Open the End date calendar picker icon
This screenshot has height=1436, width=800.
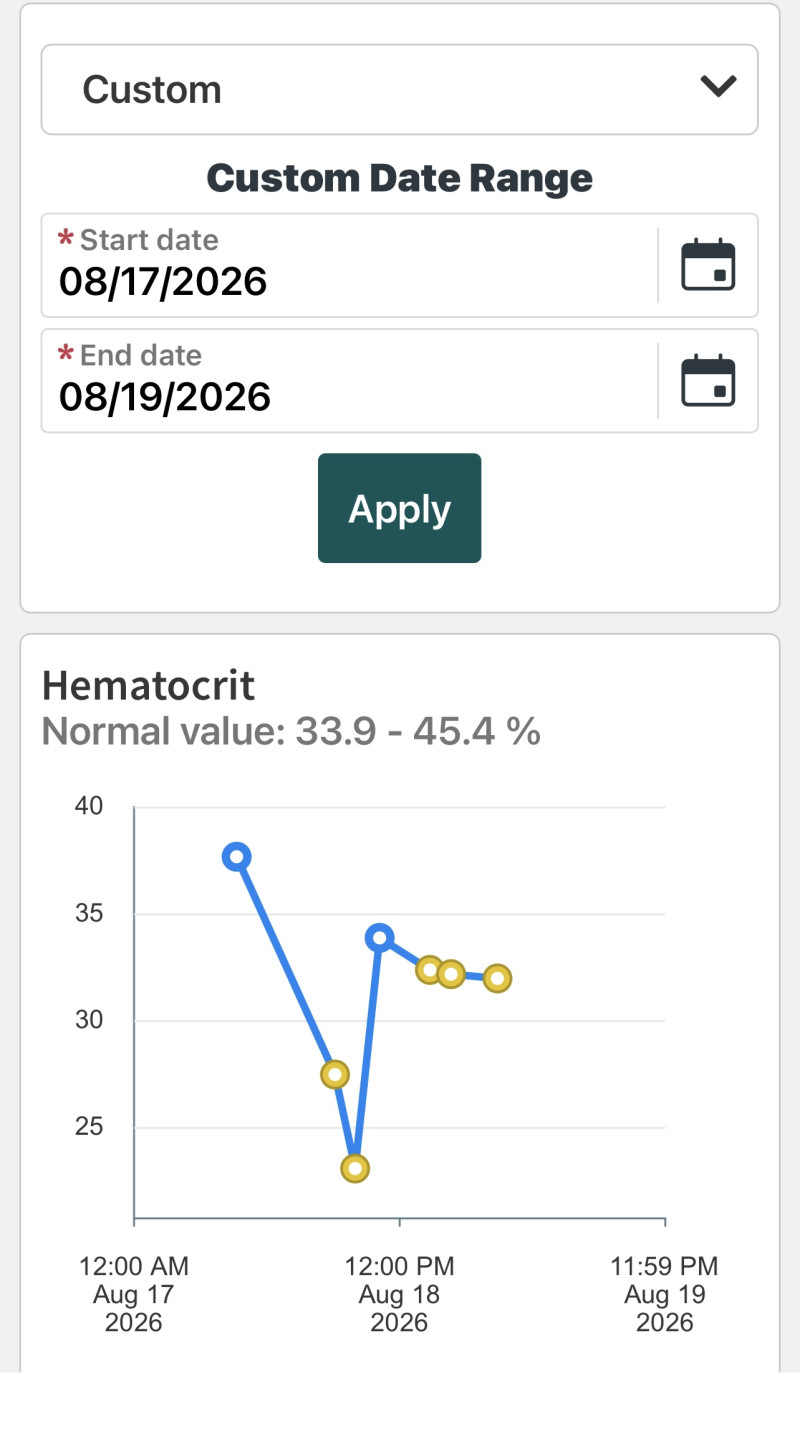pyautogui.click(x=708, y=381)
